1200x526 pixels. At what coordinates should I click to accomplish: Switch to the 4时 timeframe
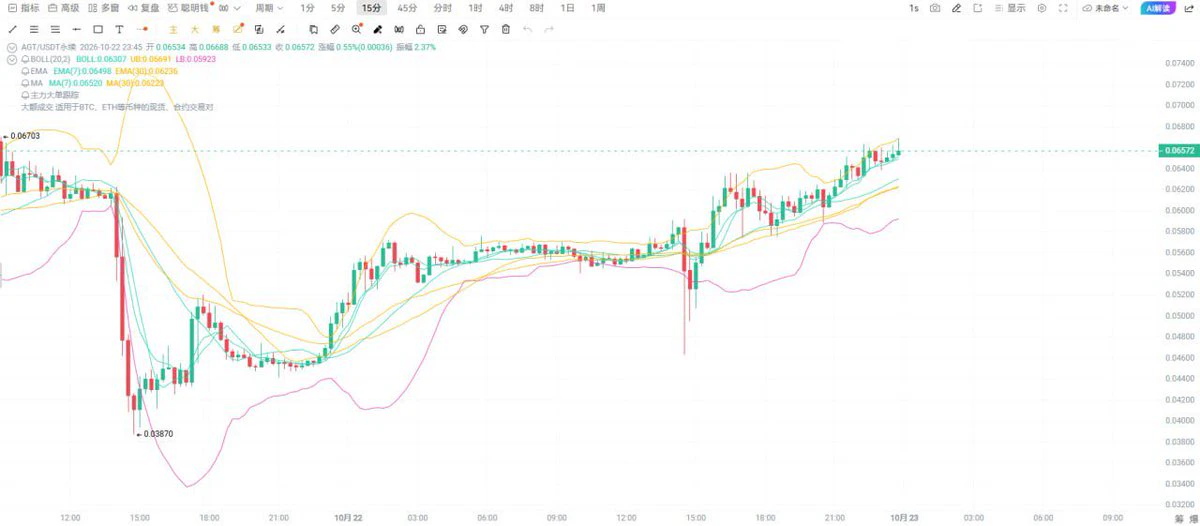(506, 8)
